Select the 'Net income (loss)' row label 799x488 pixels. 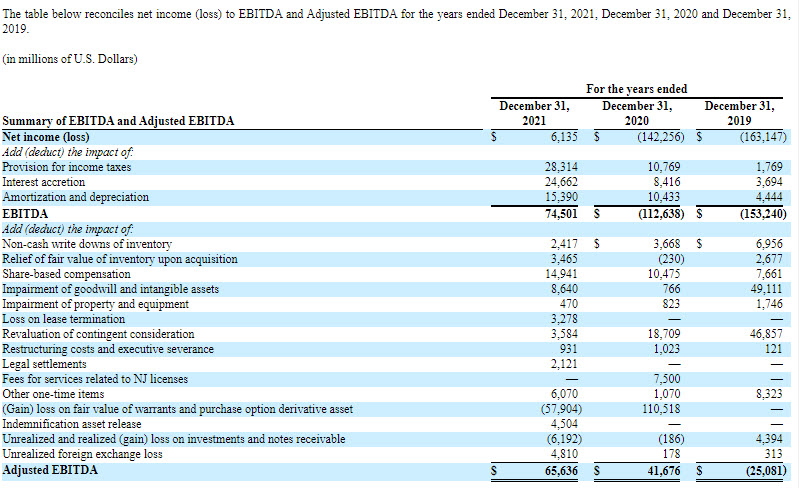[46, 137]
